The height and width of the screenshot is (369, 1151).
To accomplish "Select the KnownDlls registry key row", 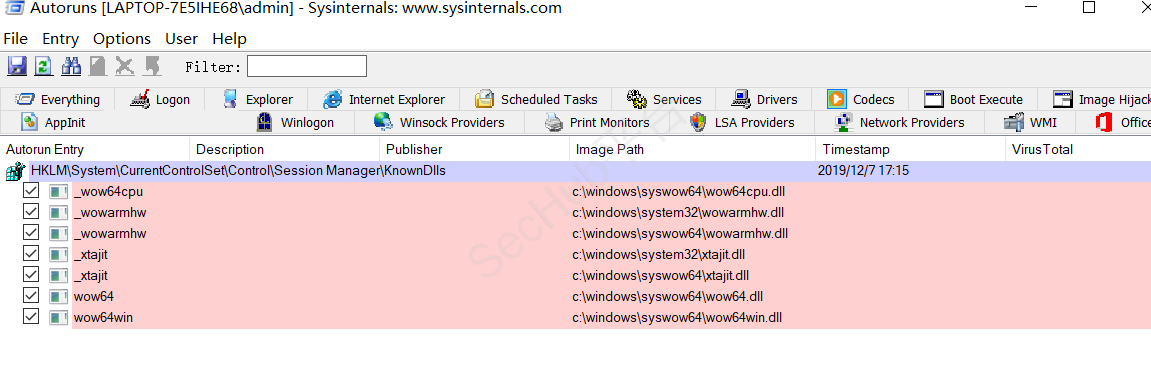I will point(576,172).
